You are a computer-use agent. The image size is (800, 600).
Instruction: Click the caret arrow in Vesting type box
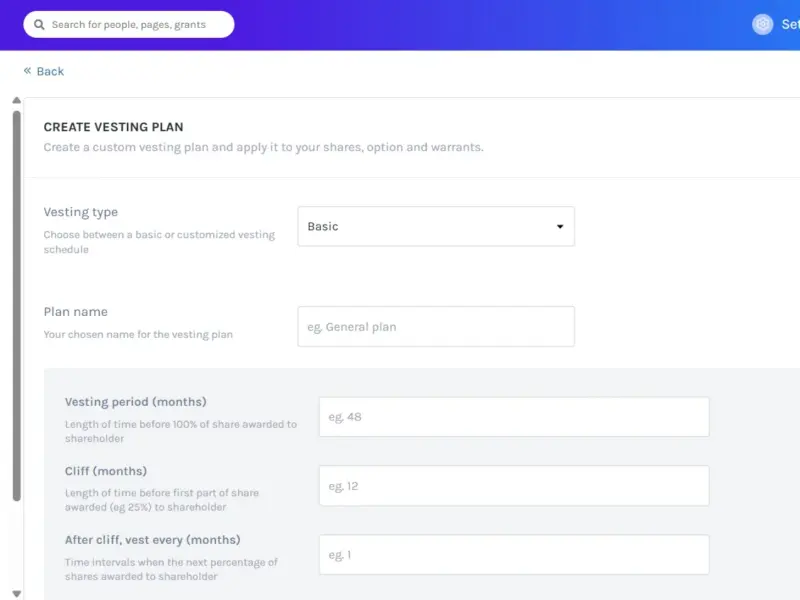[x=560, y=227]
